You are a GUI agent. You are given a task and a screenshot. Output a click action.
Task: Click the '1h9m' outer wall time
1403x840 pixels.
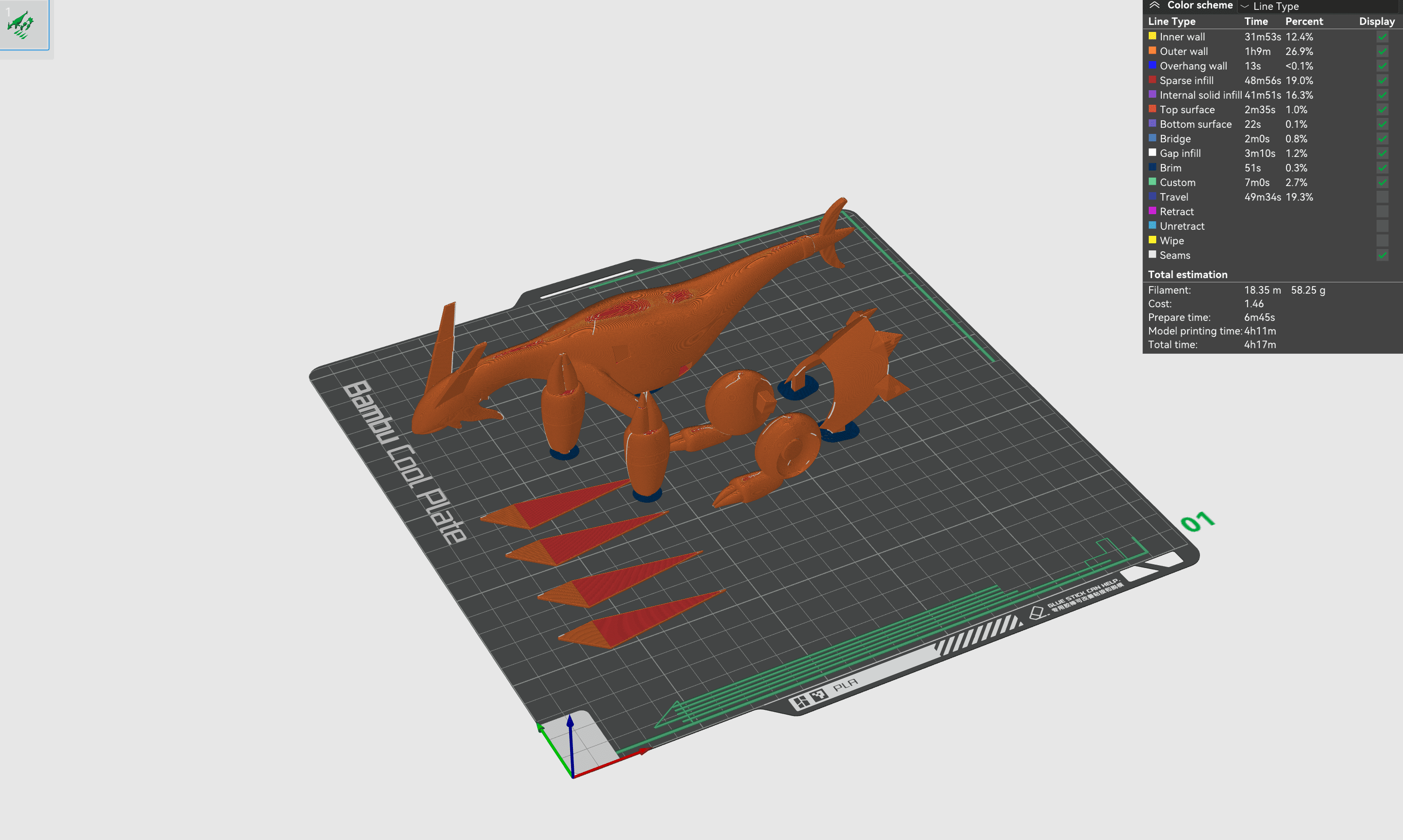1257,52
